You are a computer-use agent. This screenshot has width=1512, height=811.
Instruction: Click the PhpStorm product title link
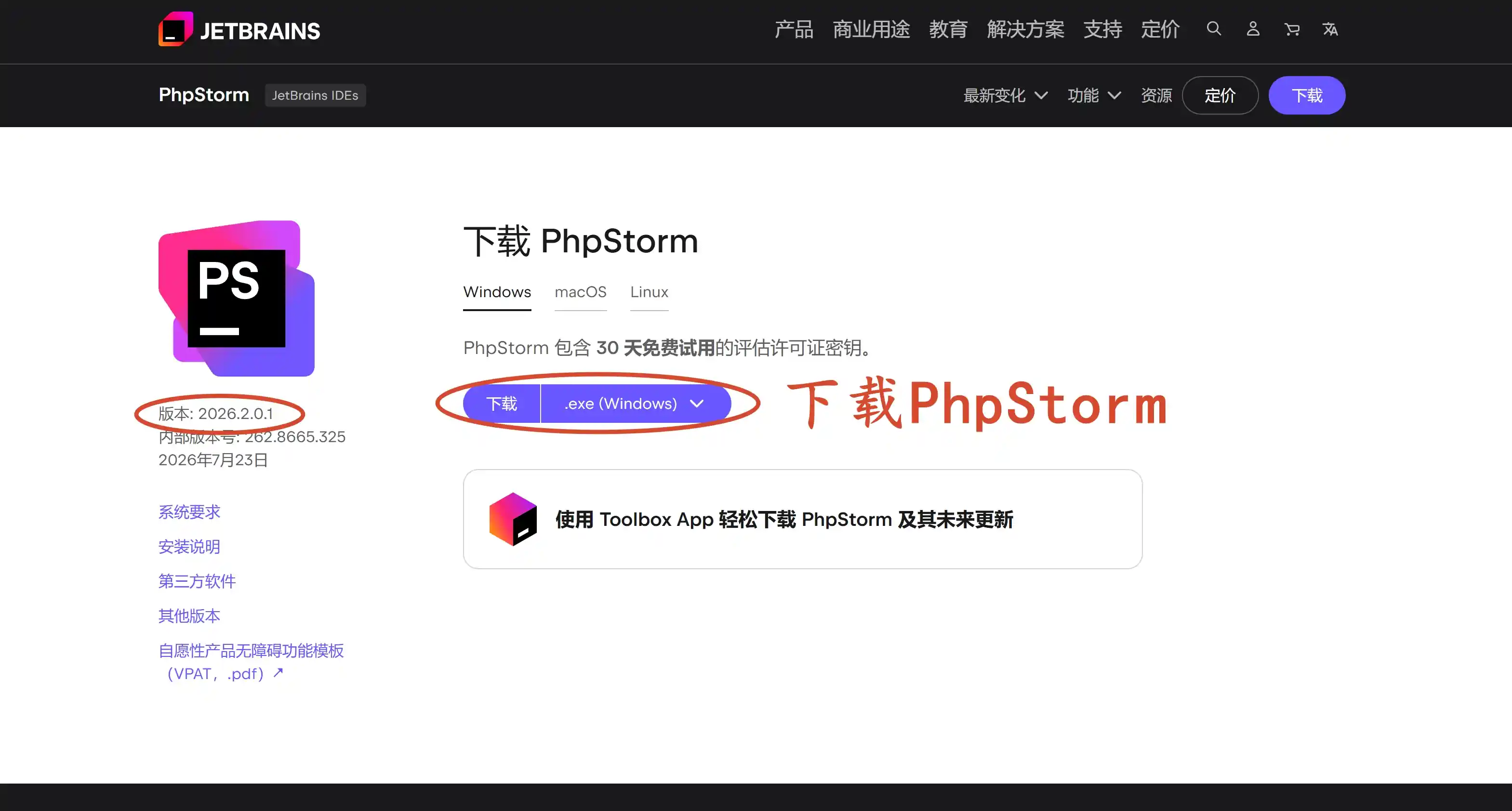(x=204, y=94)
